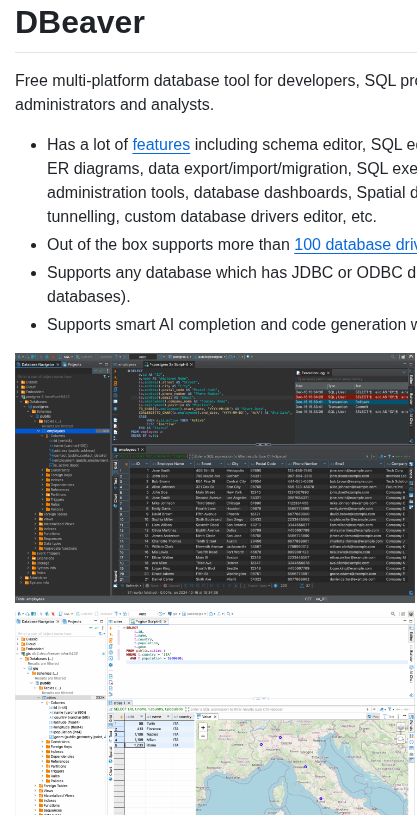417x815 pixels.
Task: Open the dark-theme DBeaver screenshot image
Action: click(215, 478)
